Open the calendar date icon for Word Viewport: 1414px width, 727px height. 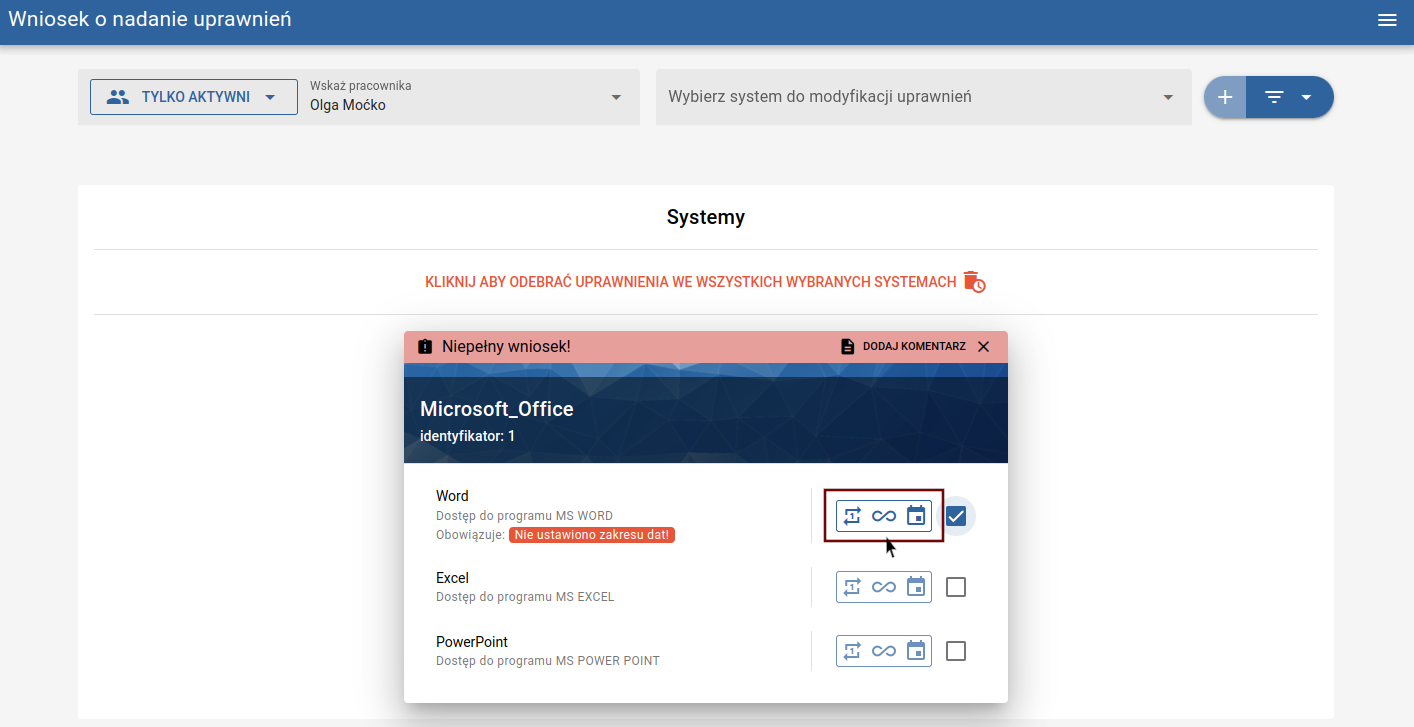(916, 516)
